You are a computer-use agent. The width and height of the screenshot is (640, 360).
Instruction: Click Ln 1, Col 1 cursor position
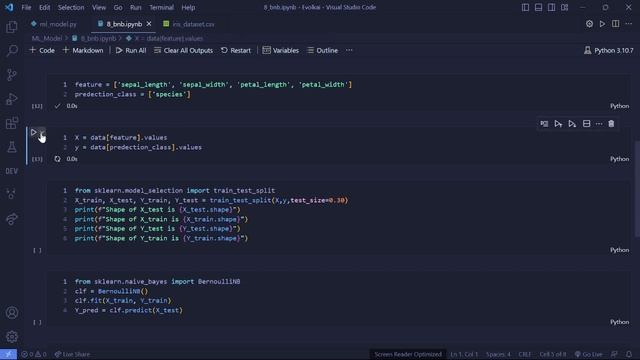[x=464, y=354]
